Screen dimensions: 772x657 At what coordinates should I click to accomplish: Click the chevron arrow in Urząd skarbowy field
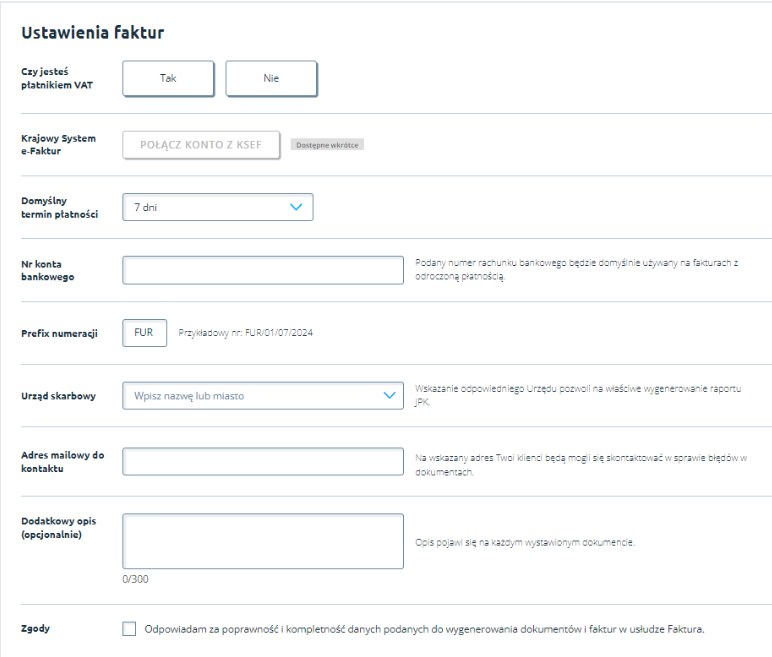[389, 396]
